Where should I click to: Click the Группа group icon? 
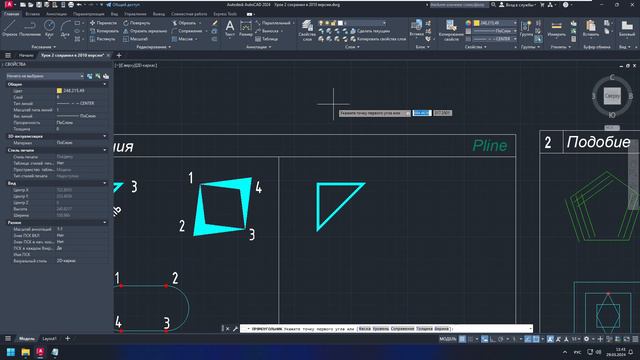tap(527, 29)
